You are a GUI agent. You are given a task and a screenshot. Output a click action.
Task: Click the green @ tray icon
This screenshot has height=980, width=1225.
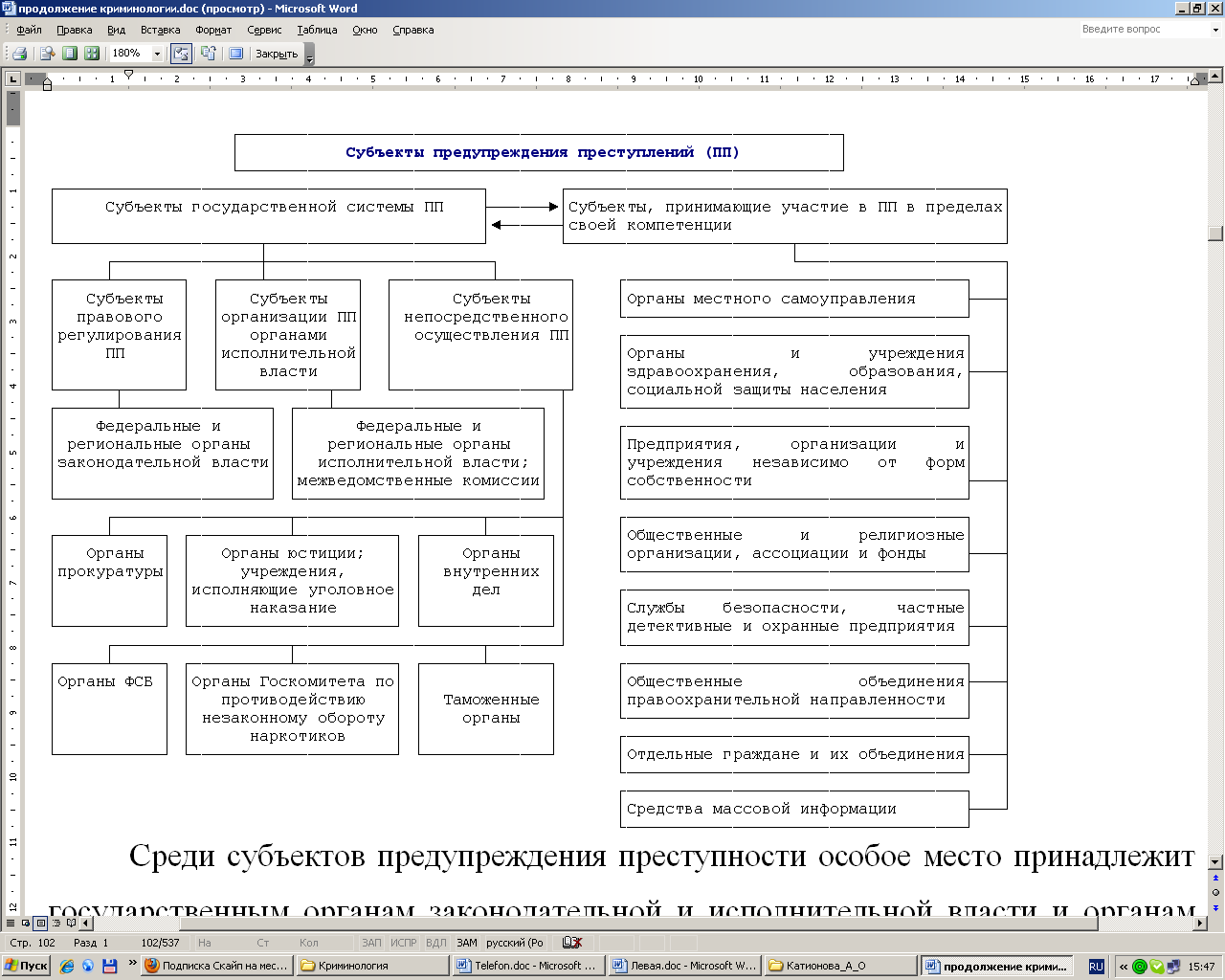1140,967
